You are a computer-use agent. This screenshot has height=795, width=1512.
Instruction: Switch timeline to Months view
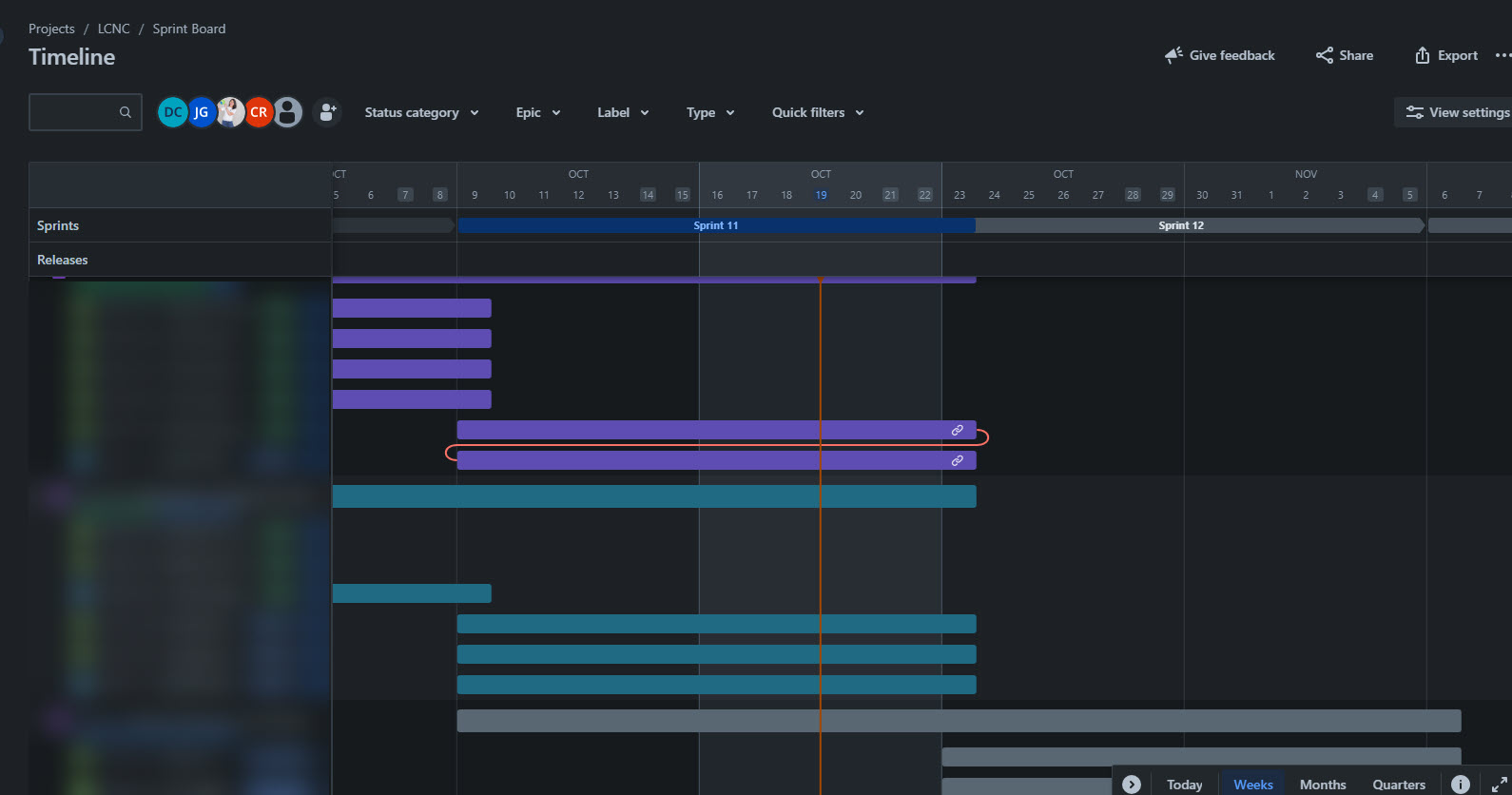[x=1323, y=784]
